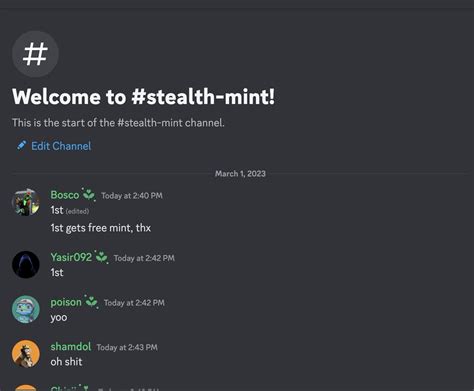Open Bosco's profile avatar
The height and width of the screenshot is (391, 474).
click(x=26, y=202)
